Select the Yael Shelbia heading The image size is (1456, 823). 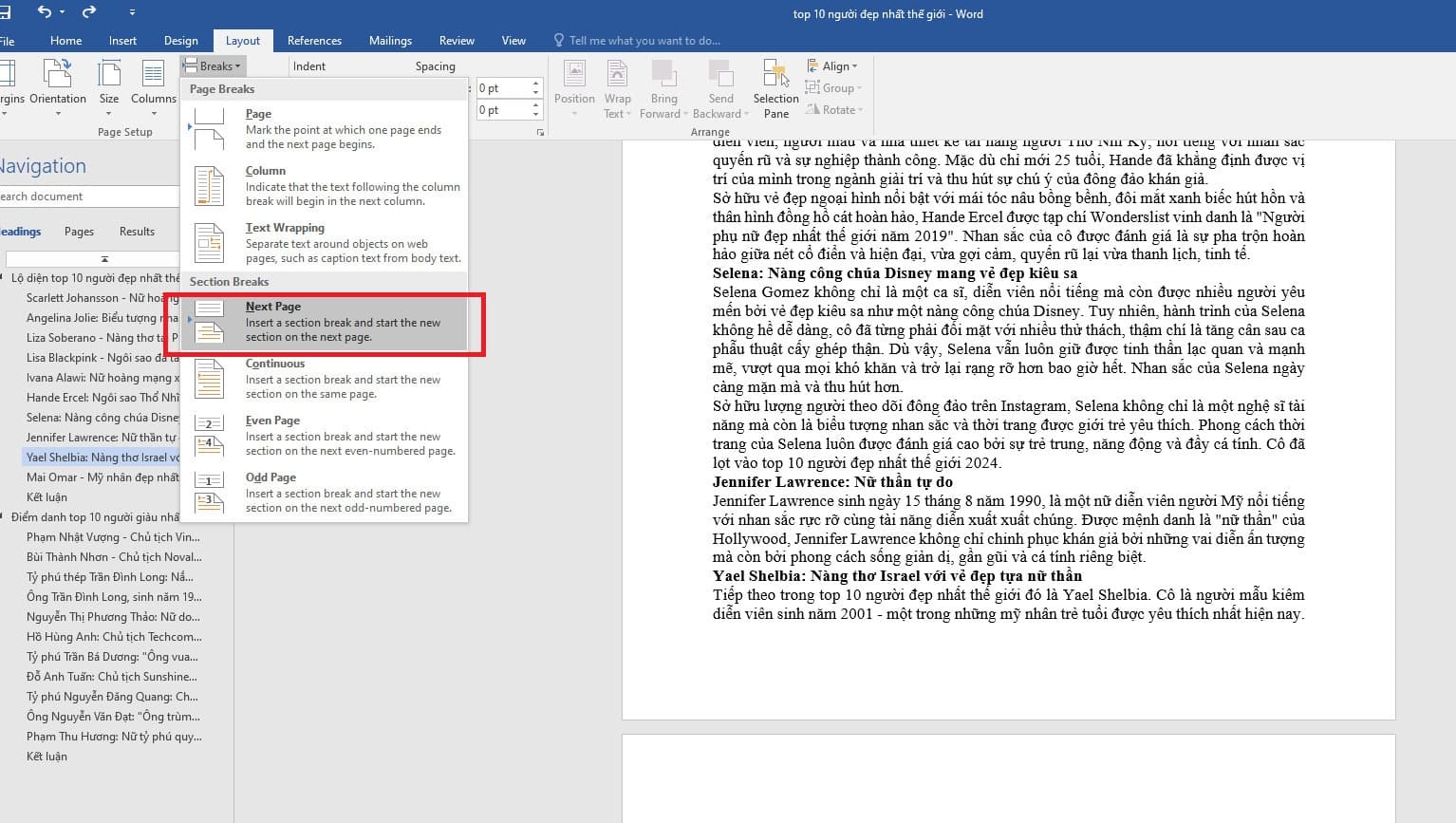(x=102, y=458)
